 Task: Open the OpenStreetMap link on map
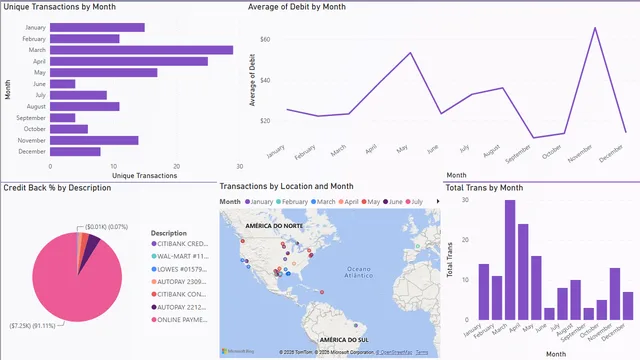pyautogui.click(x=394, y=352)
